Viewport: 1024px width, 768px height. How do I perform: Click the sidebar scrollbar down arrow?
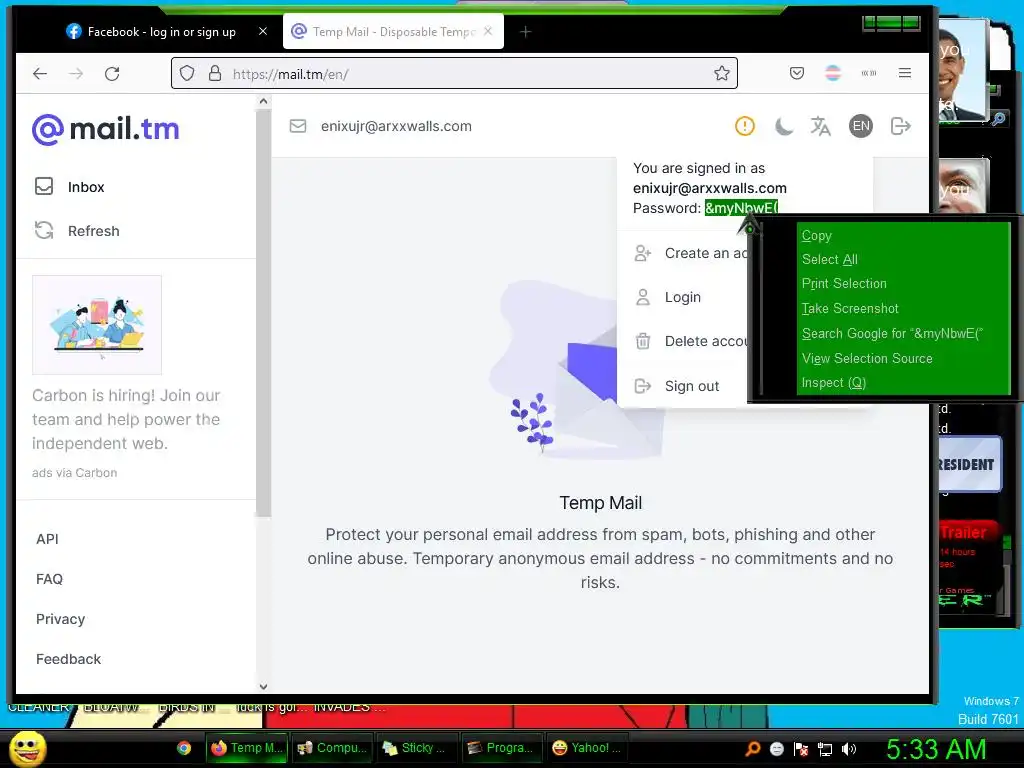pos(263,686)
